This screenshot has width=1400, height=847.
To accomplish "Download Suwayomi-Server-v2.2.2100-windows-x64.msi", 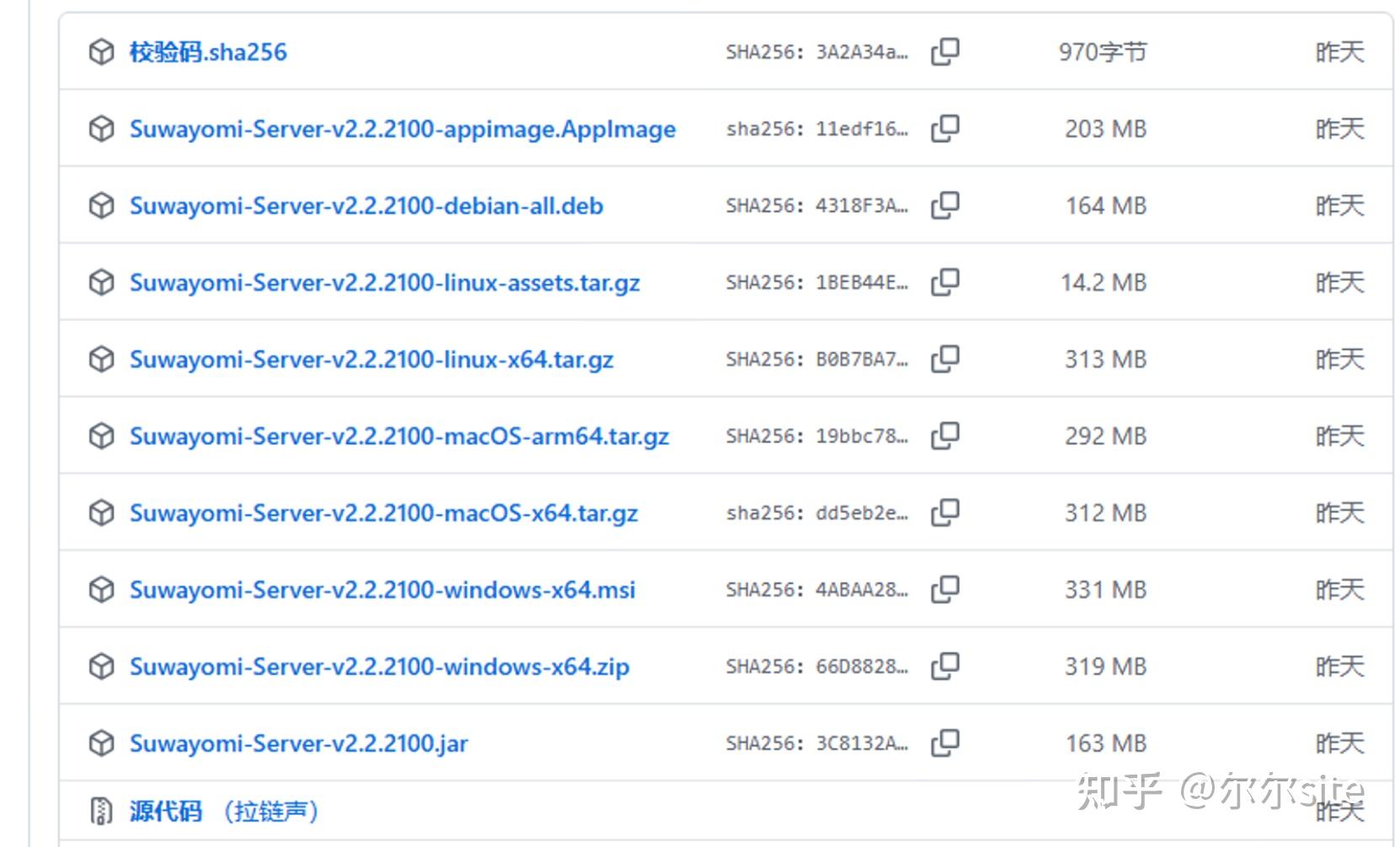I will click(382, 590).
